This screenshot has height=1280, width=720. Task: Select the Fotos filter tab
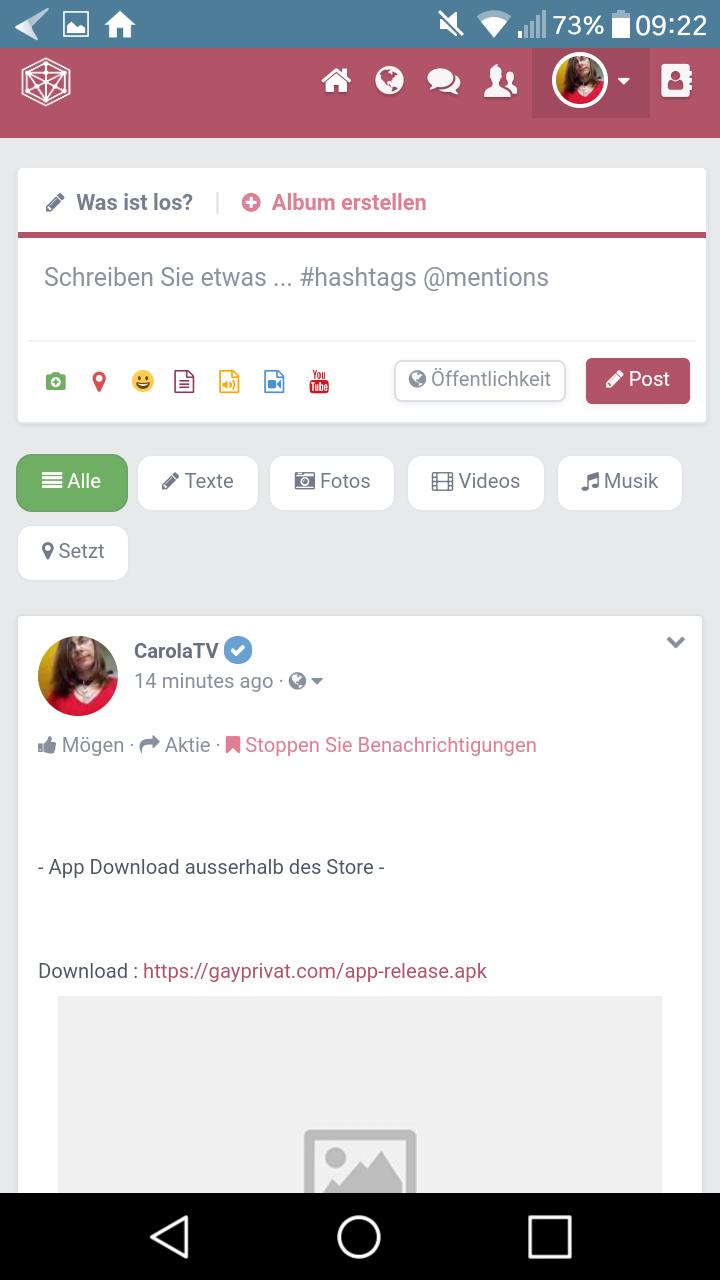pos(332,482)
